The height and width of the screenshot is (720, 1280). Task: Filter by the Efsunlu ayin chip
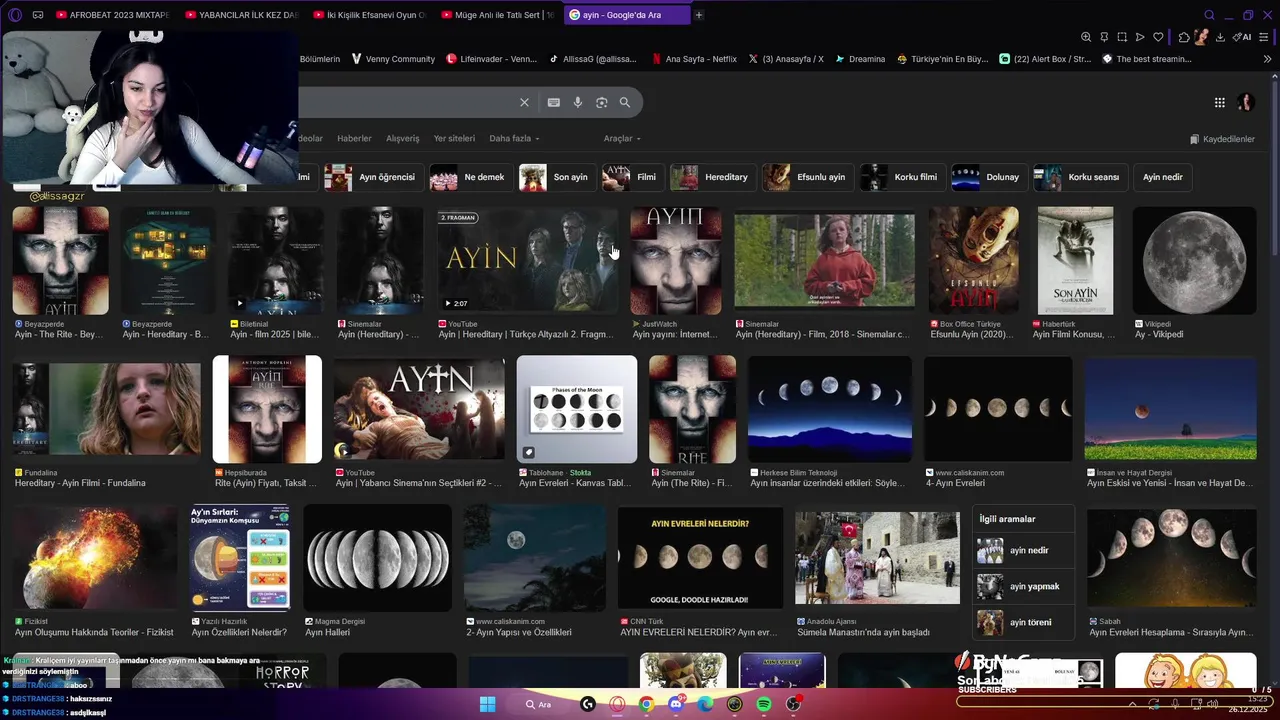click(808, 177)
